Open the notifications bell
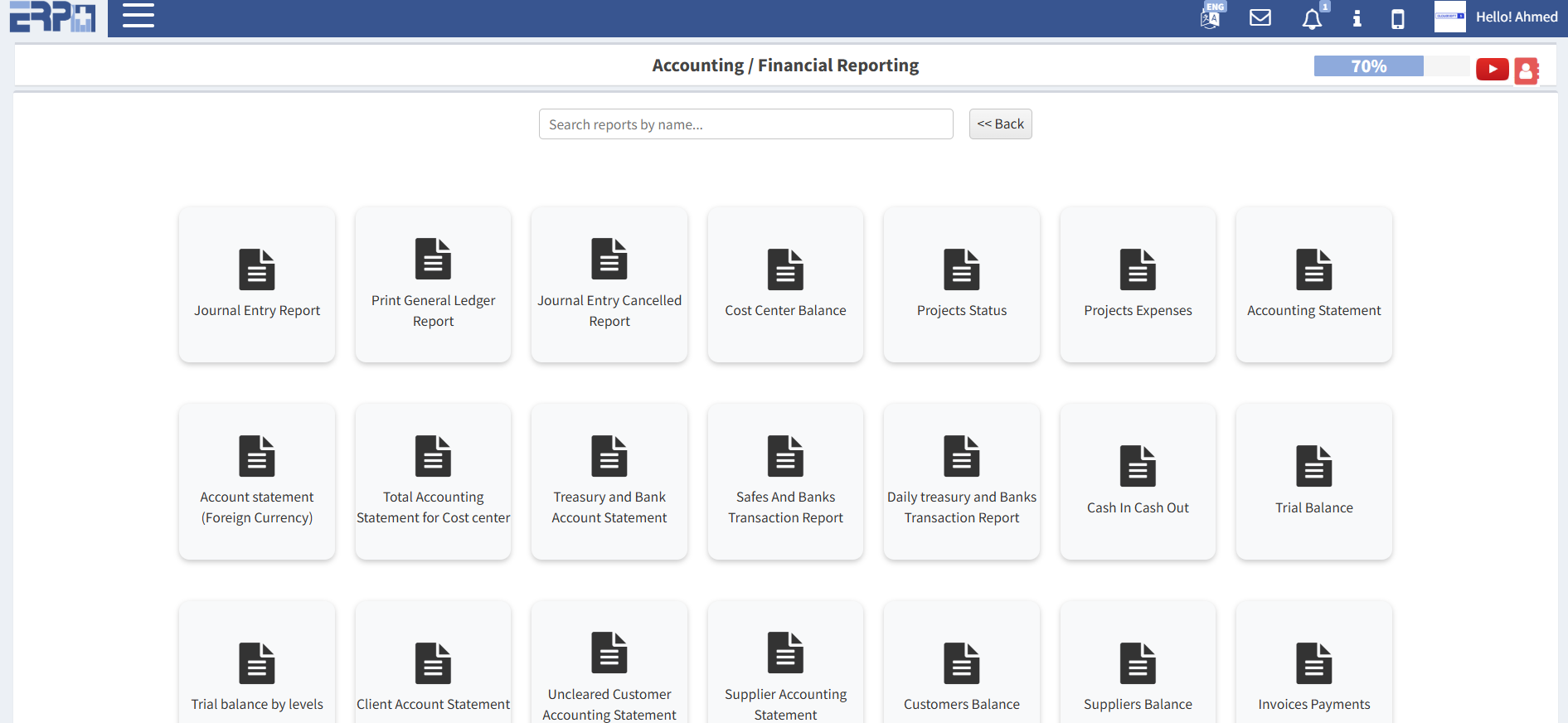The image size is (1568, 723). [1312, 18]
